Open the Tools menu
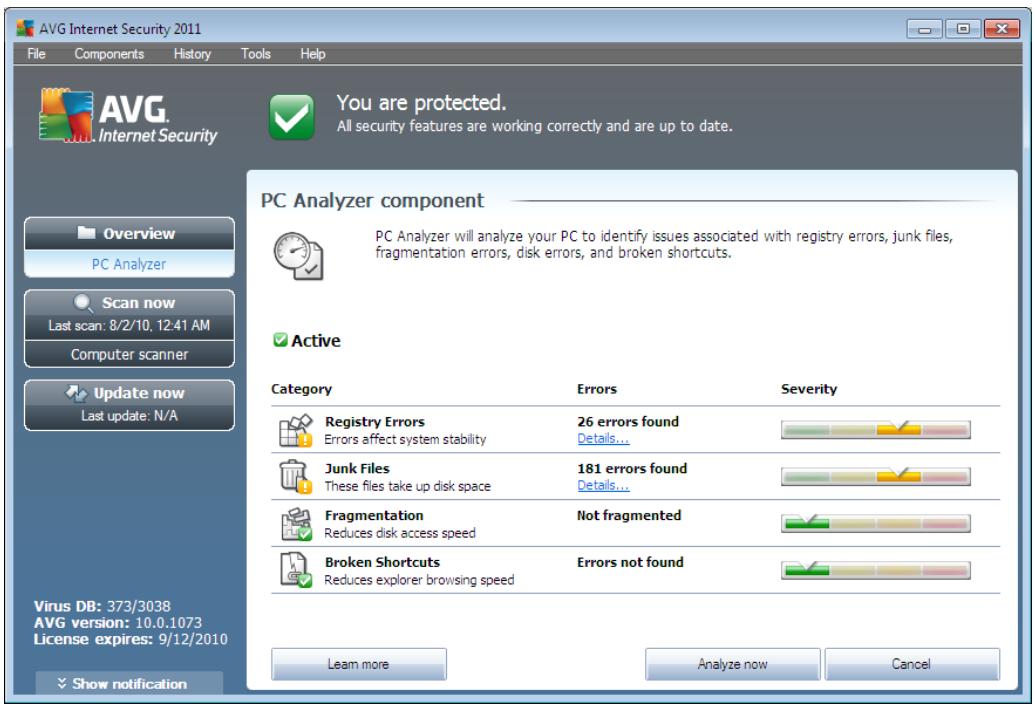Image resolution: width=1034 pixels, height=704 pixels. click(255, 54)
